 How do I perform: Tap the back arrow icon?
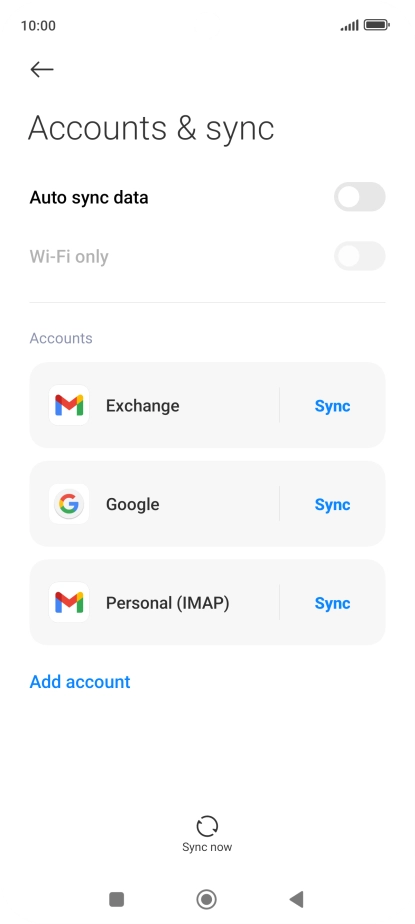tap(42, 70)
